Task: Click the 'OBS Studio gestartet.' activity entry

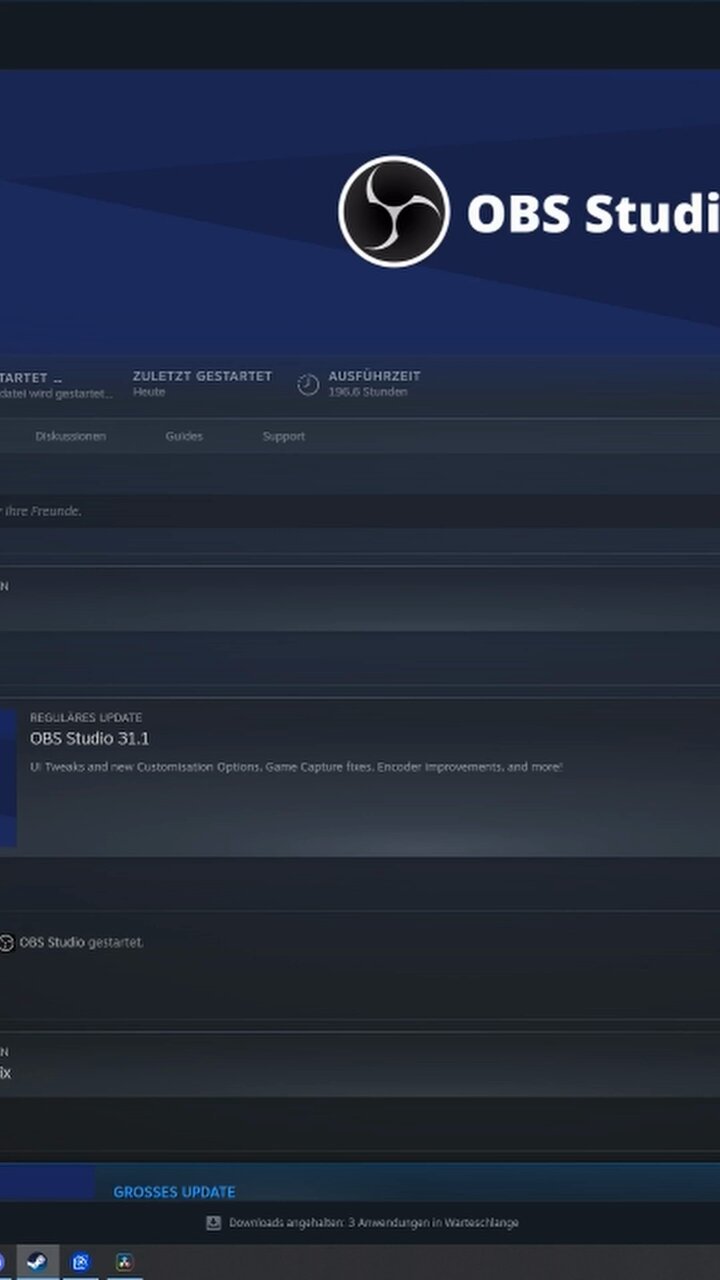Action: click(82, 942)
